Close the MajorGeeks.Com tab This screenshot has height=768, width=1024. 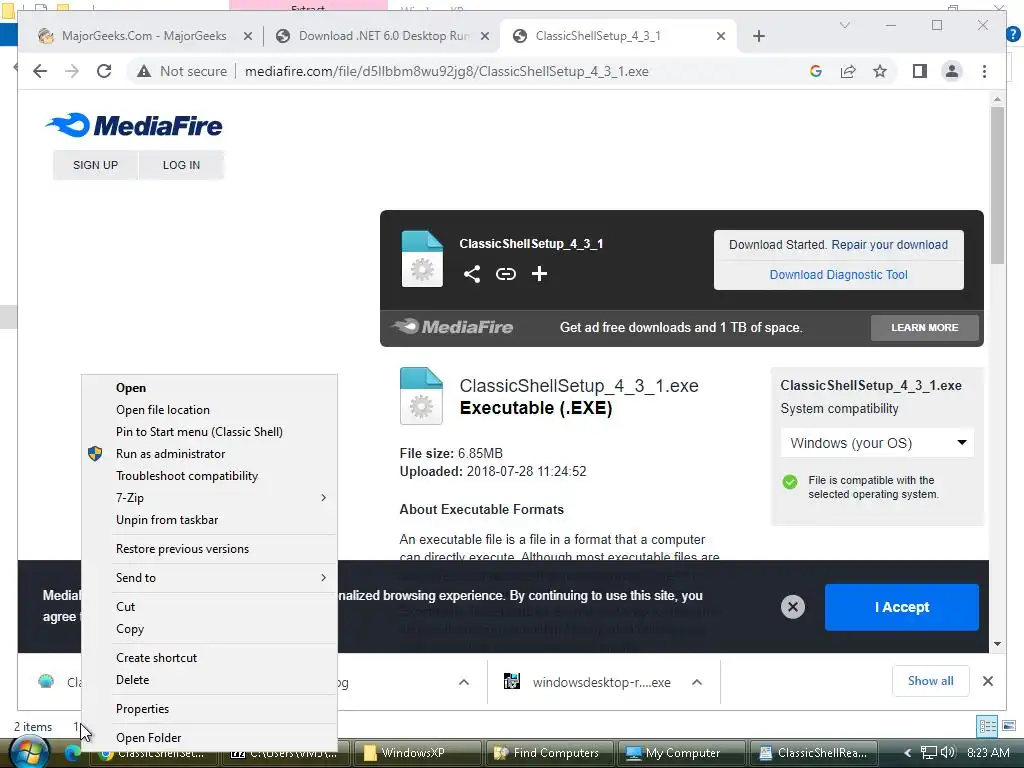(248, 36)
